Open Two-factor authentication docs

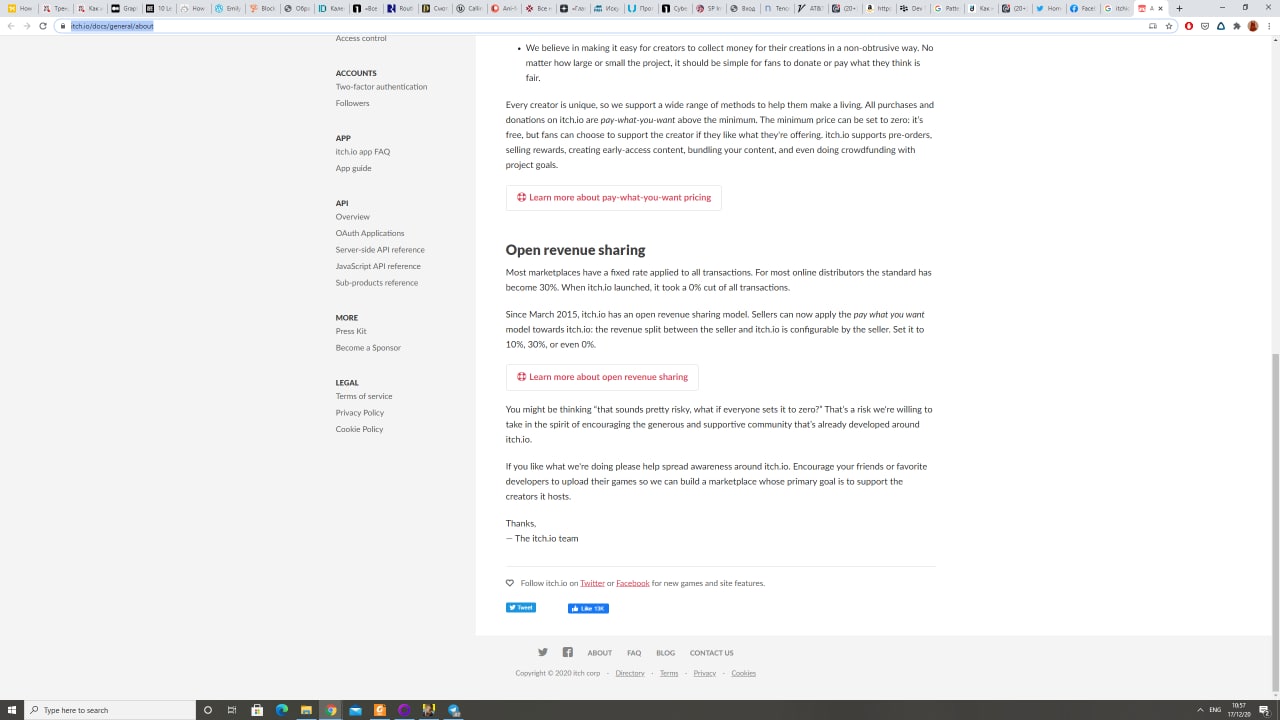[381, 87]
